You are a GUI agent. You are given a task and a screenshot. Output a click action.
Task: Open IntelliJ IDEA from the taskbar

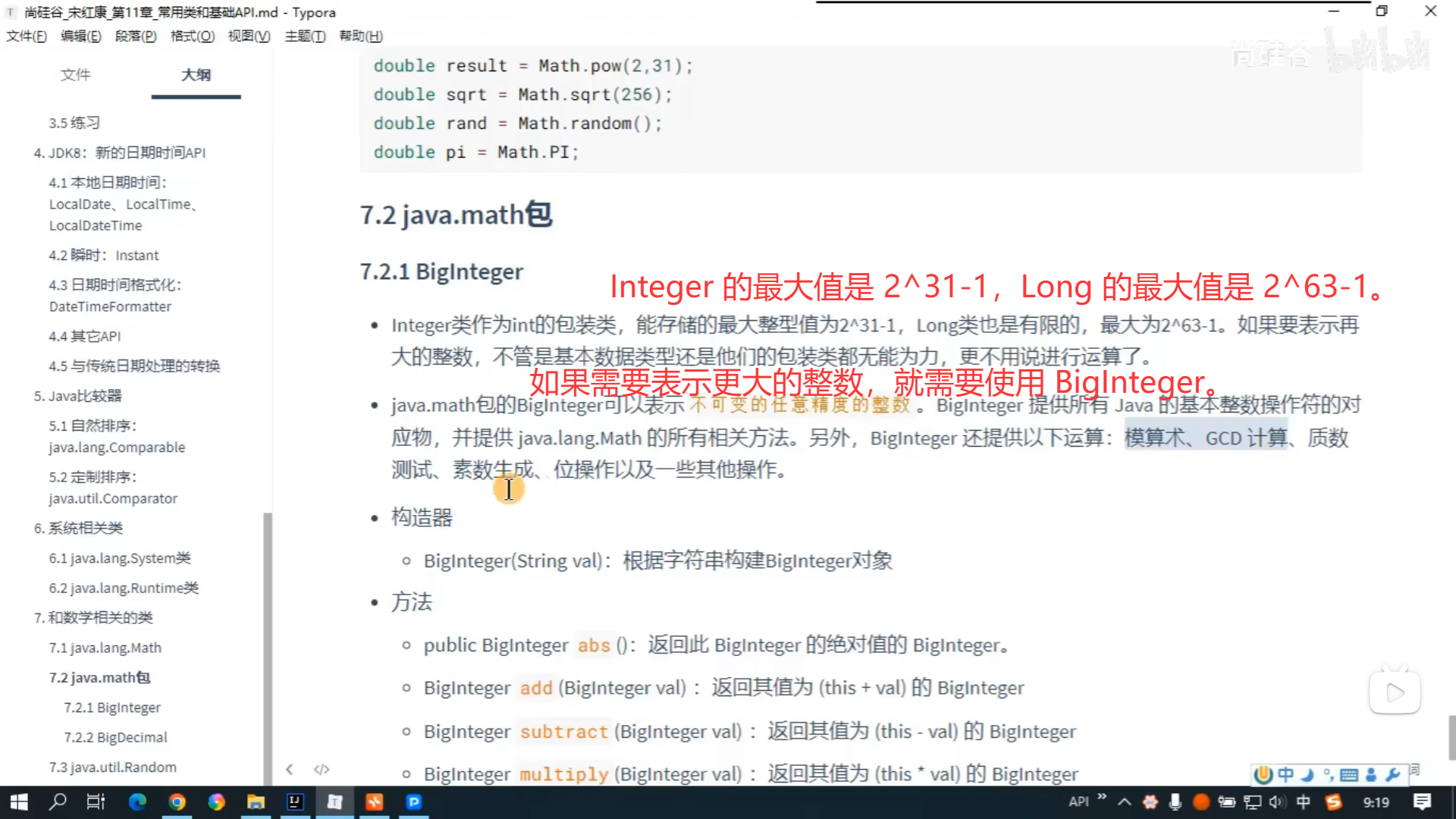point(295,802)
